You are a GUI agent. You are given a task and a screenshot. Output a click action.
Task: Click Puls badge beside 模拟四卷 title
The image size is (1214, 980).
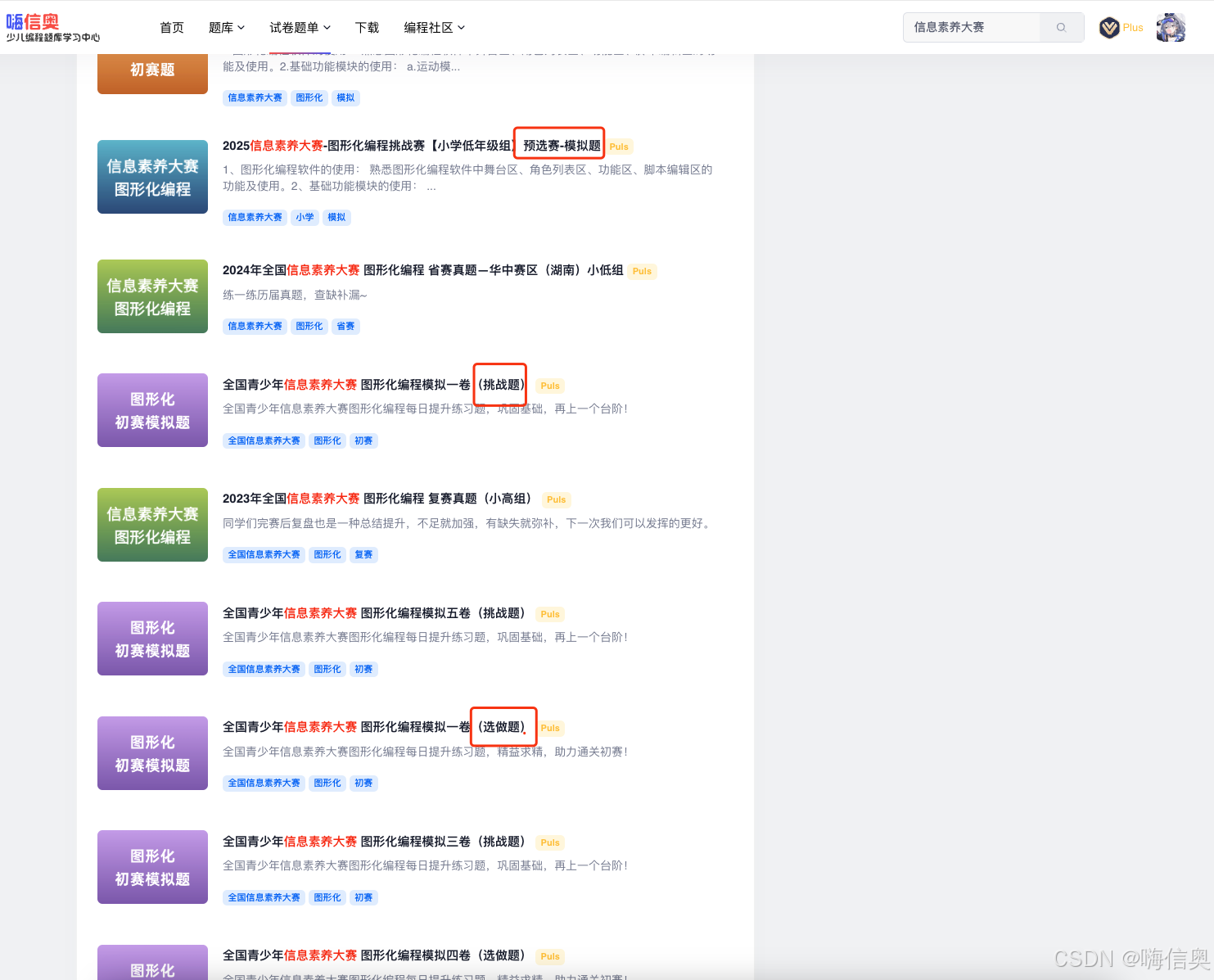click(551, 956)
